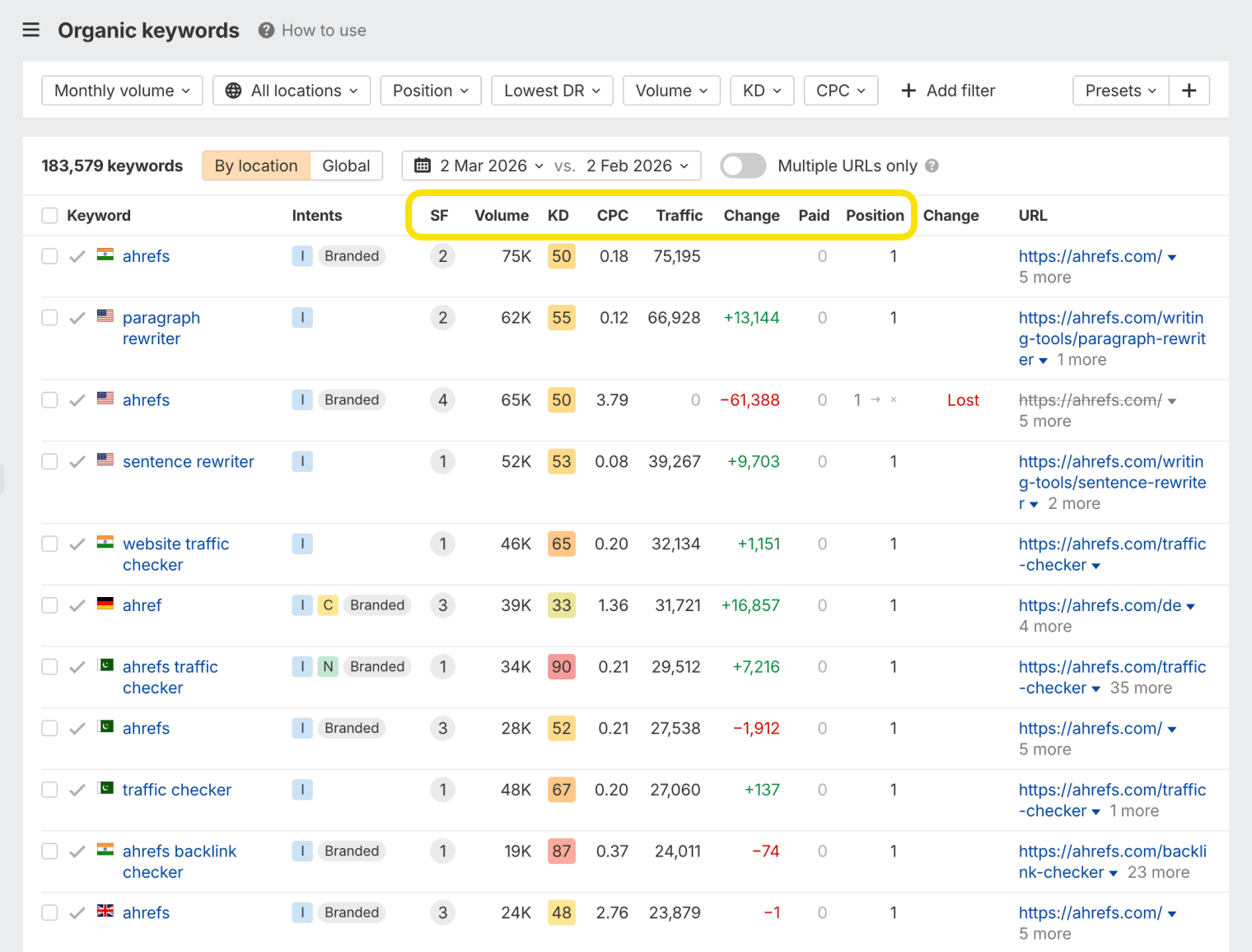Click the checkmark icon beside website traffic checker

[x=77, y=544]
